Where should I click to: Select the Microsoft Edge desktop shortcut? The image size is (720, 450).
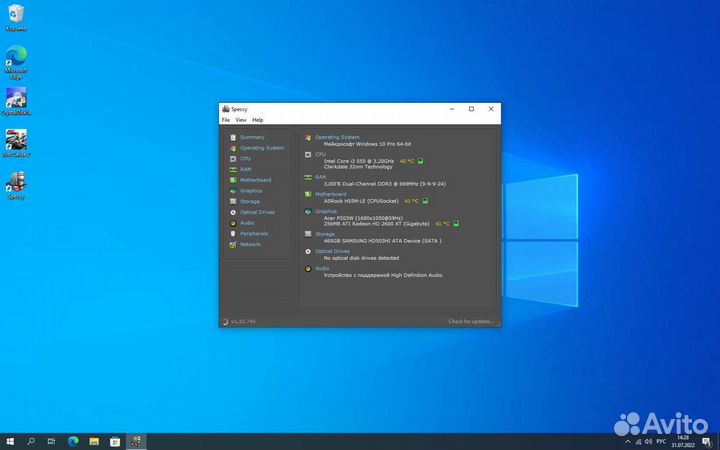pos(16,62)
